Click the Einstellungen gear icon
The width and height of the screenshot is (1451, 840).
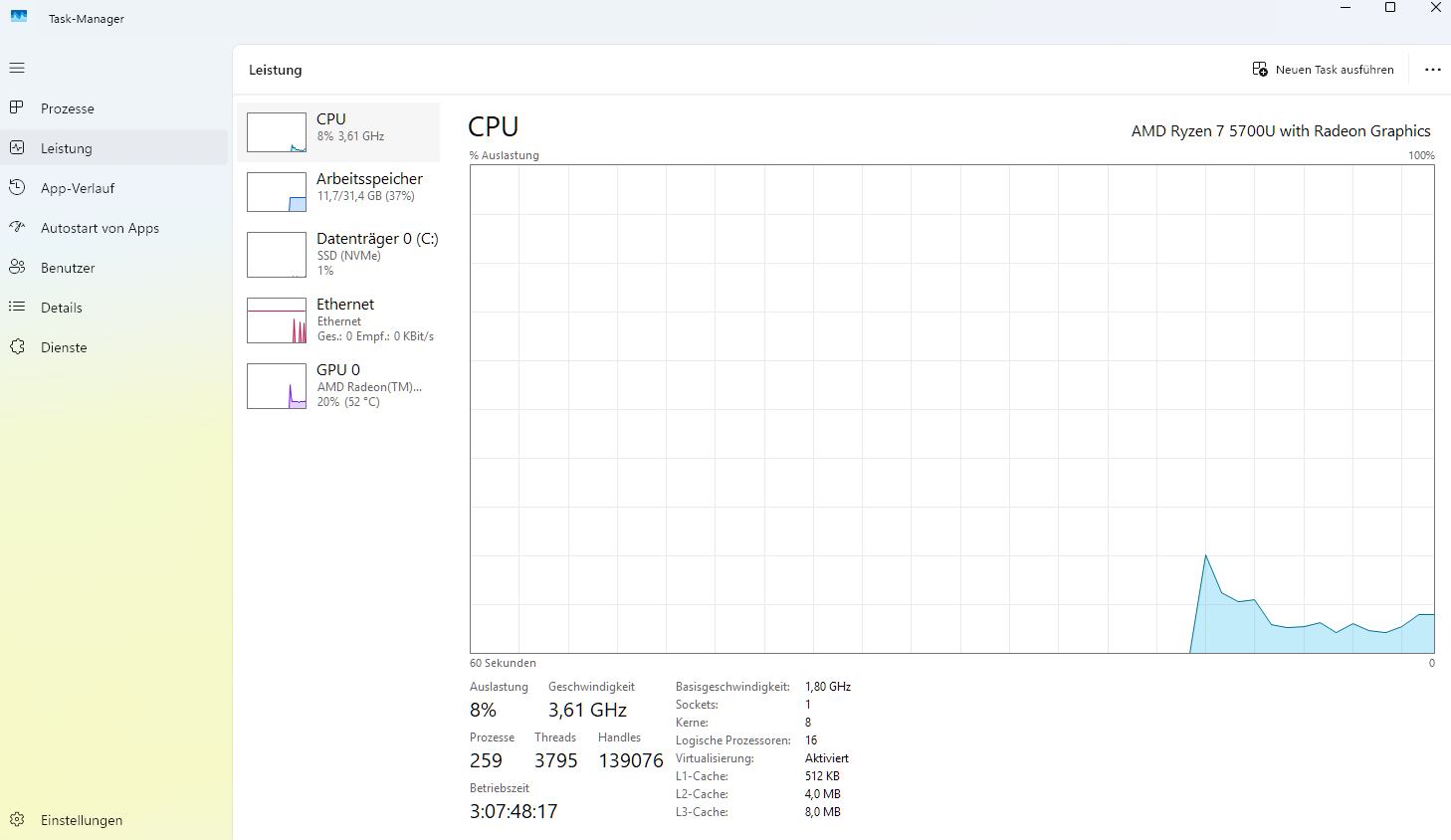click(17, 819)
